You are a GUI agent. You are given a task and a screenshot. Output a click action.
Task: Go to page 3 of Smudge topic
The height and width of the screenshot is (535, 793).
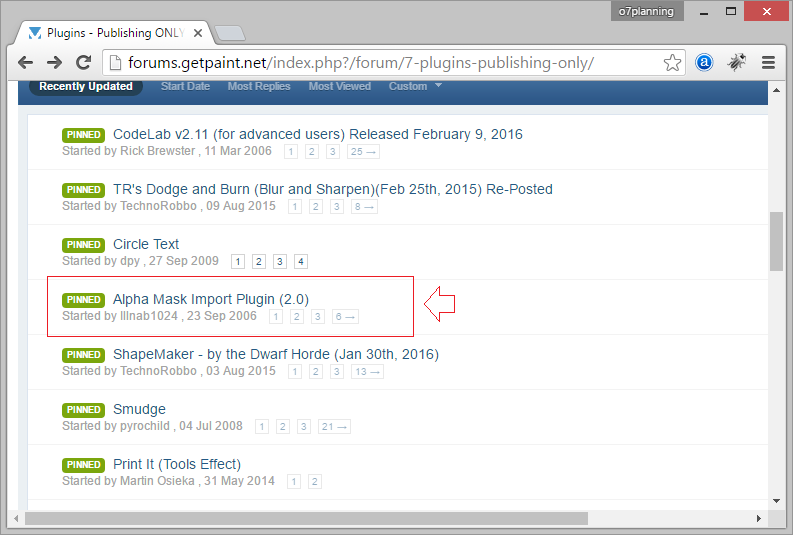[303, 427]
